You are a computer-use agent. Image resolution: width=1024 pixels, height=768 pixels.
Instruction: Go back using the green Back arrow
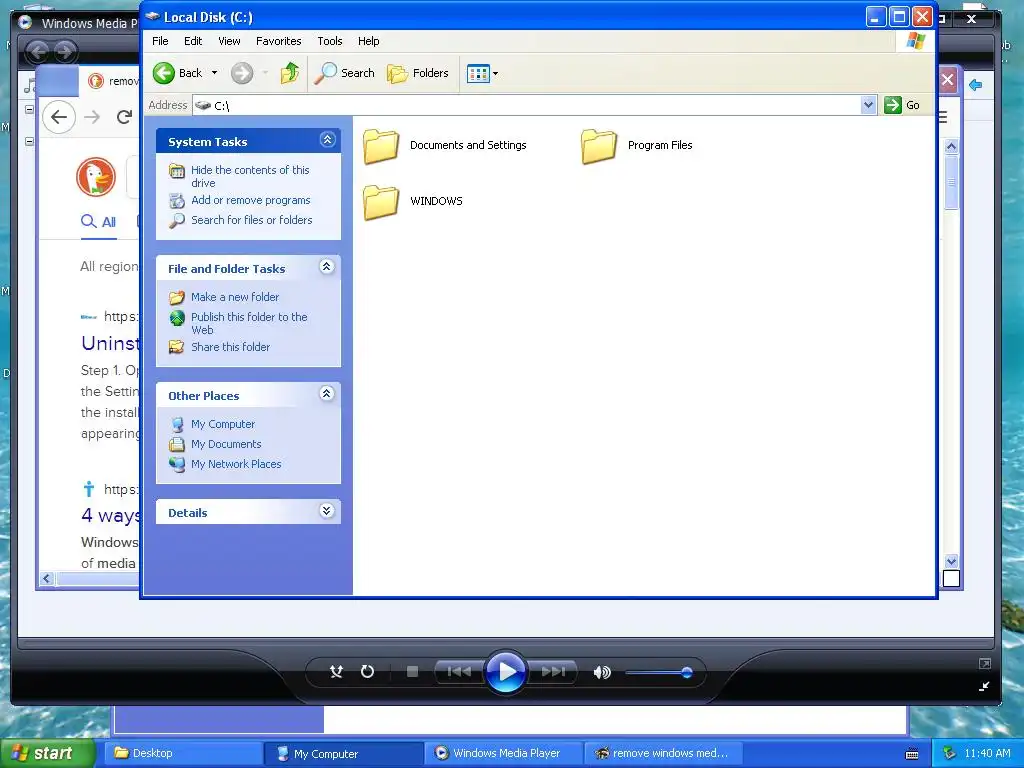point(178,73)
